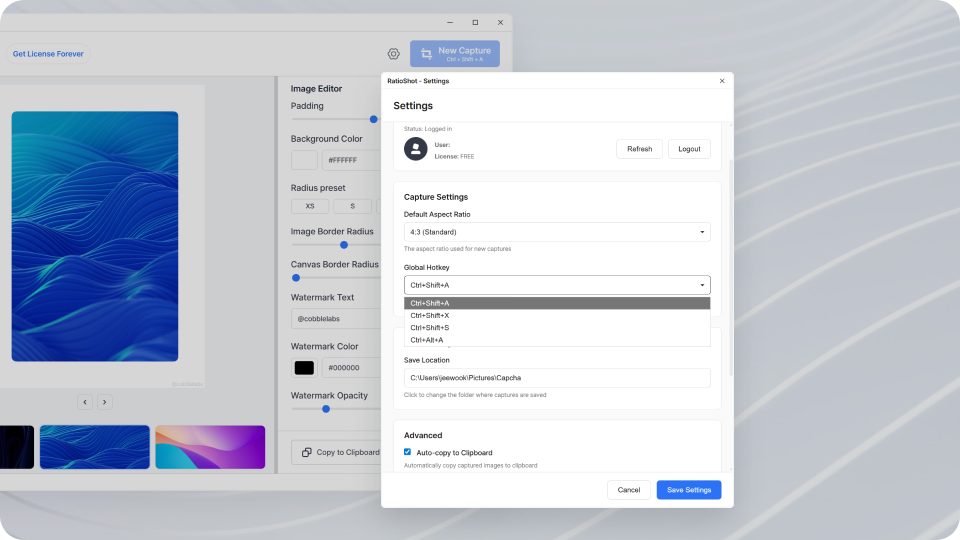Click the #000000 watermark color field
The image size is (960, 540).
pos(351,367)
